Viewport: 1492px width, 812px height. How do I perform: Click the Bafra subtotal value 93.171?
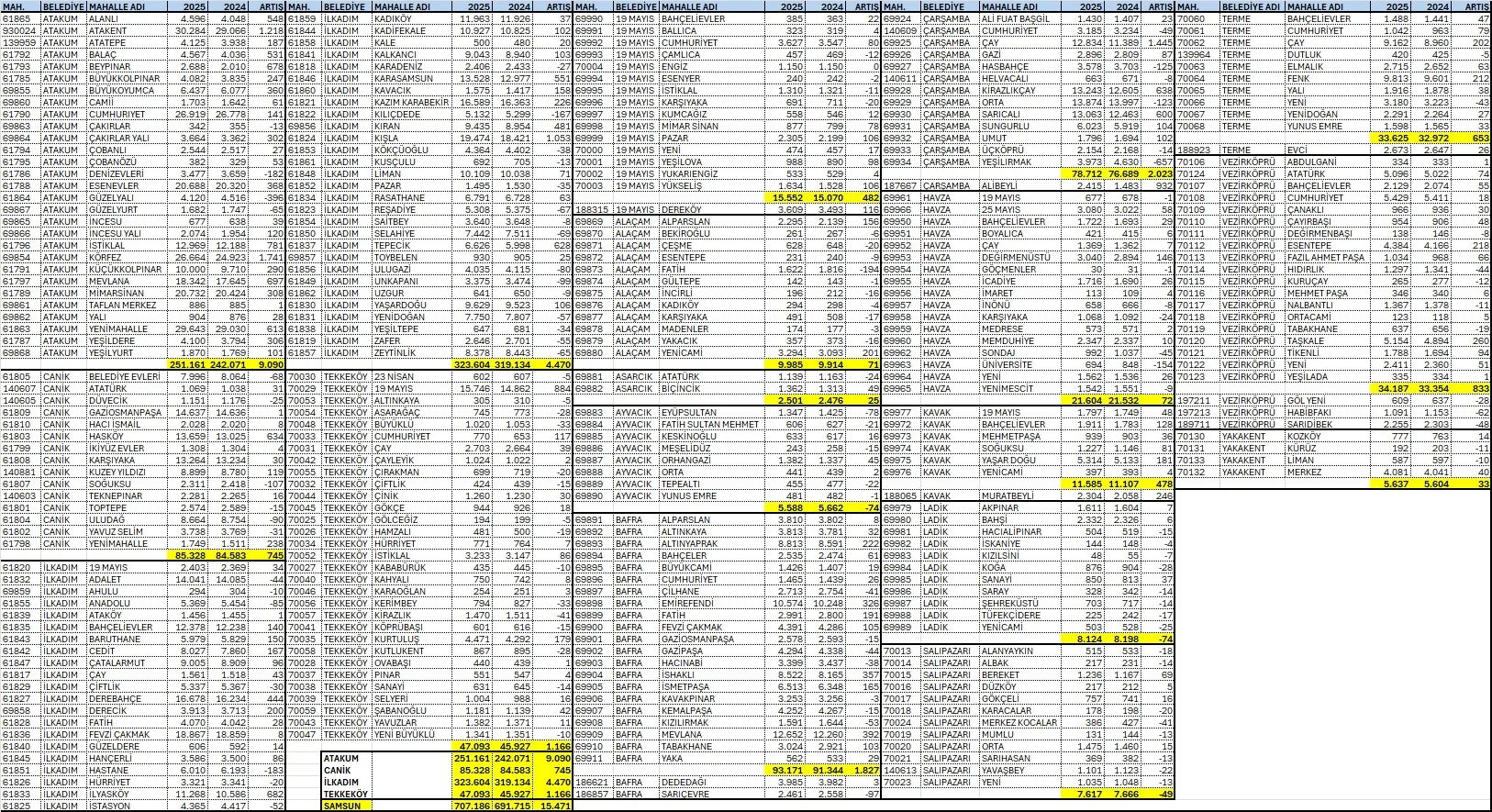pos(787,770)
